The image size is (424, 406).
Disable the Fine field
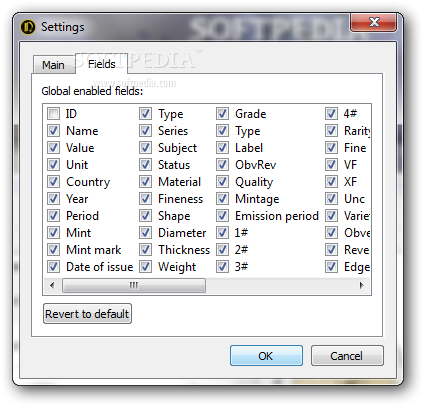331,148
